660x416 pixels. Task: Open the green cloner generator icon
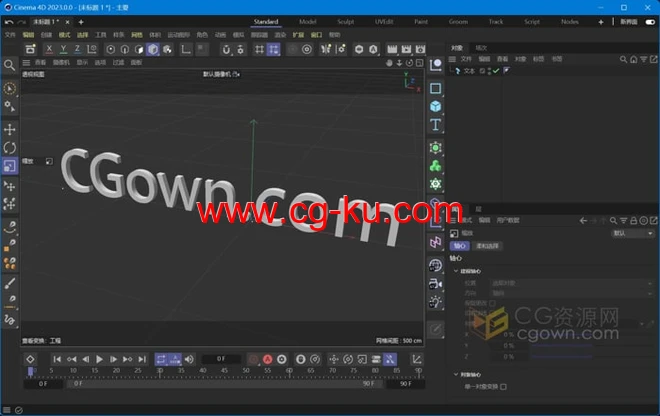click(435, 165)
